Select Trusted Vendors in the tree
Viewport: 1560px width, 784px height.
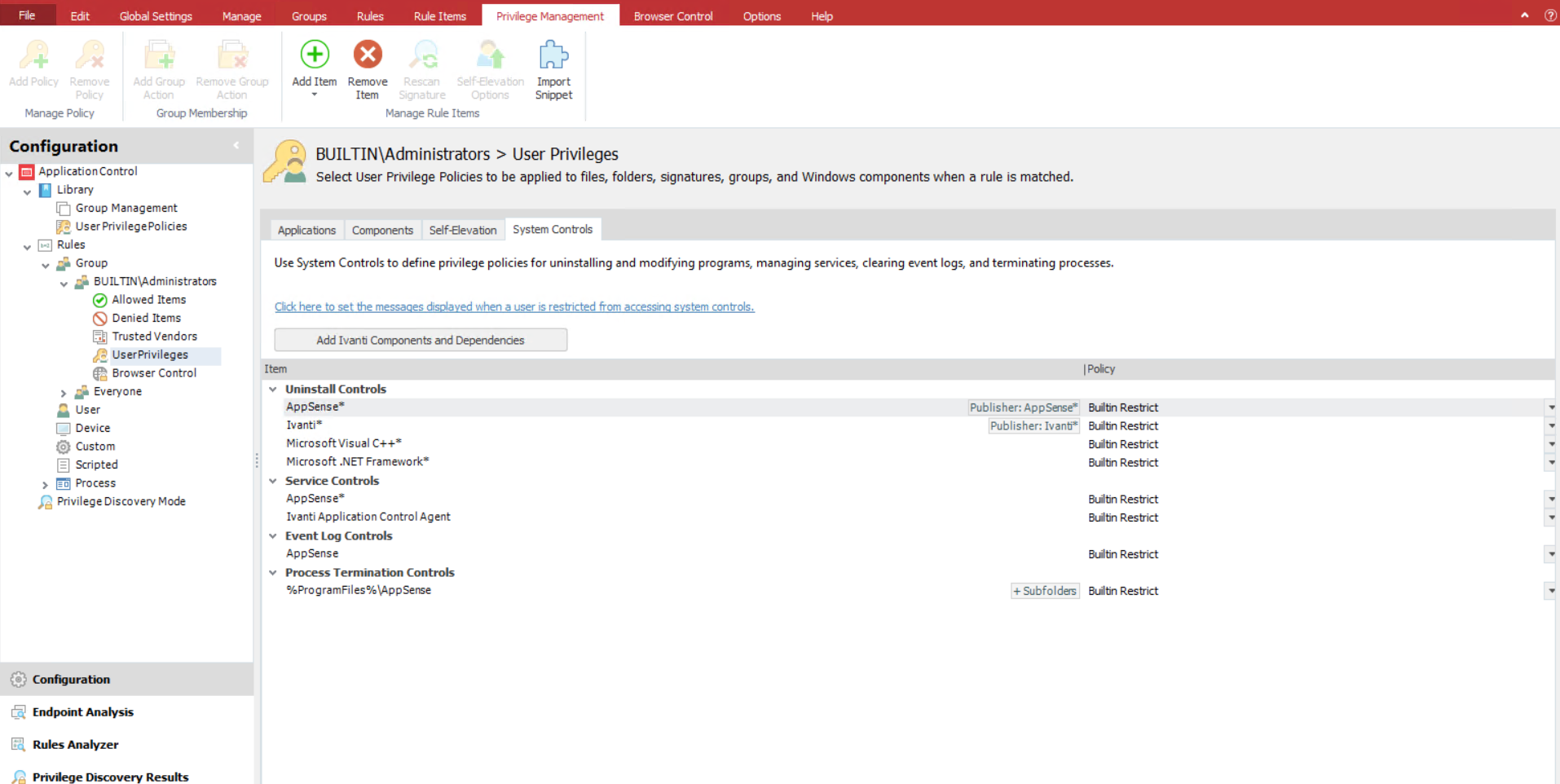pyautogui.click(x=154, y=337)
